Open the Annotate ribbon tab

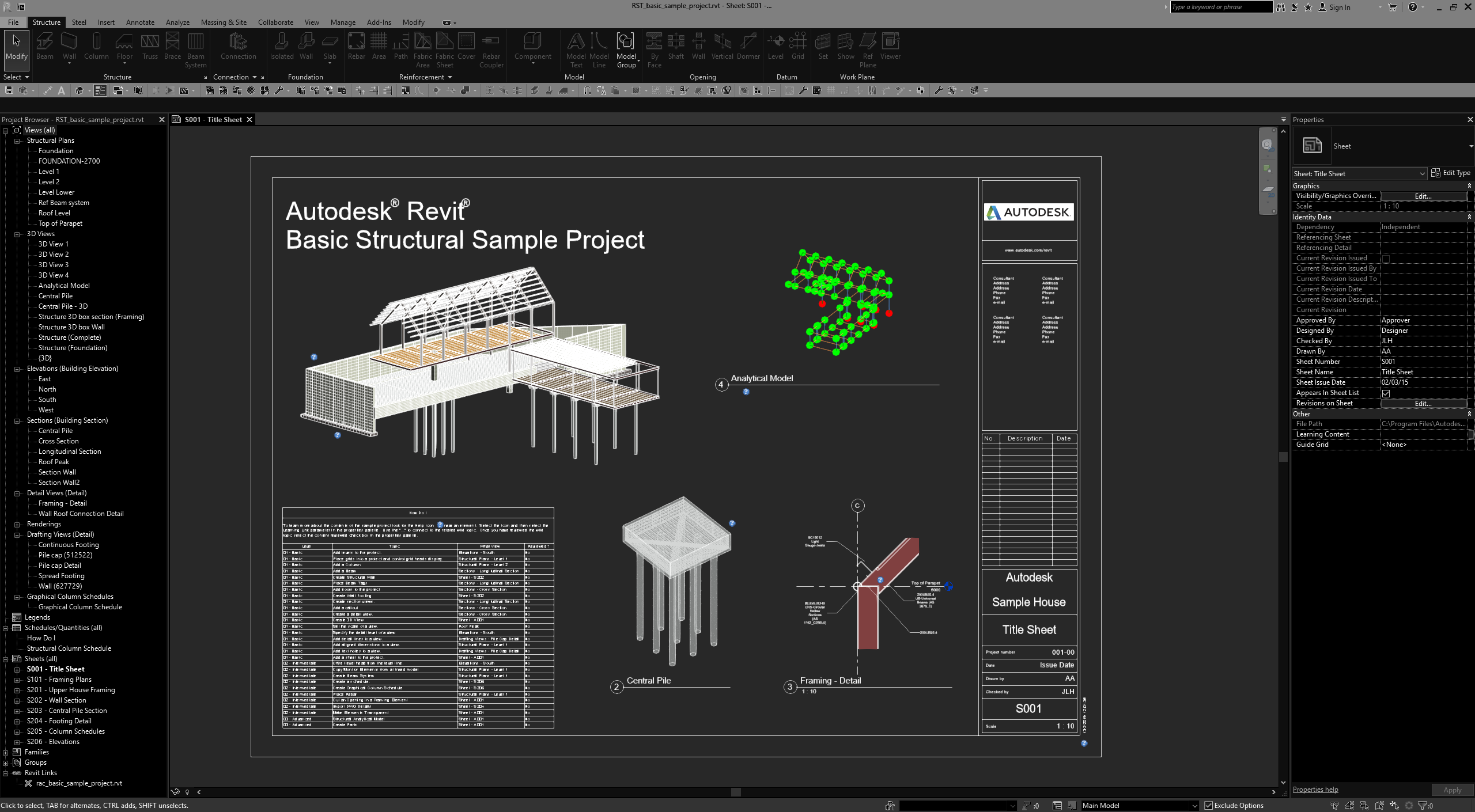(140, 22)
